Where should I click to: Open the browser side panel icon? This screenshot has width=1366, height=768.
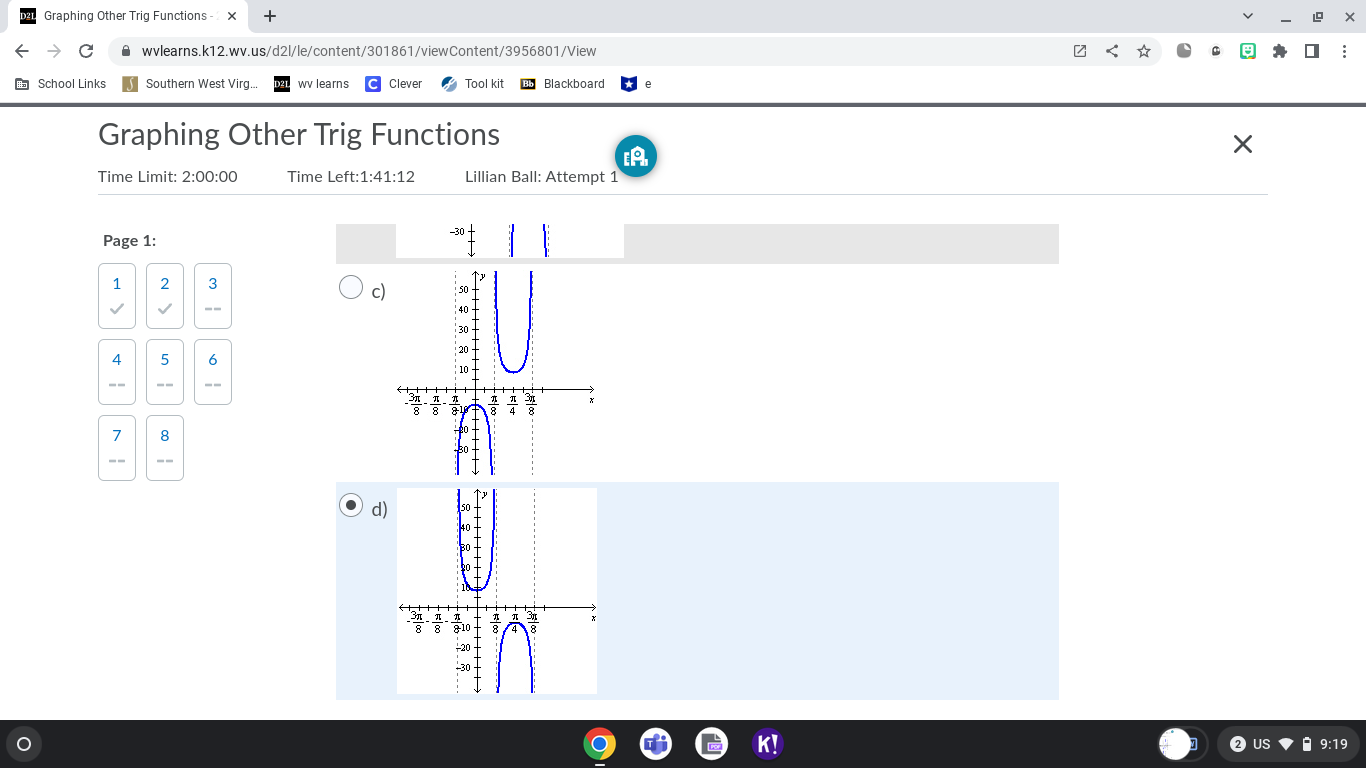pos(1312,51)
